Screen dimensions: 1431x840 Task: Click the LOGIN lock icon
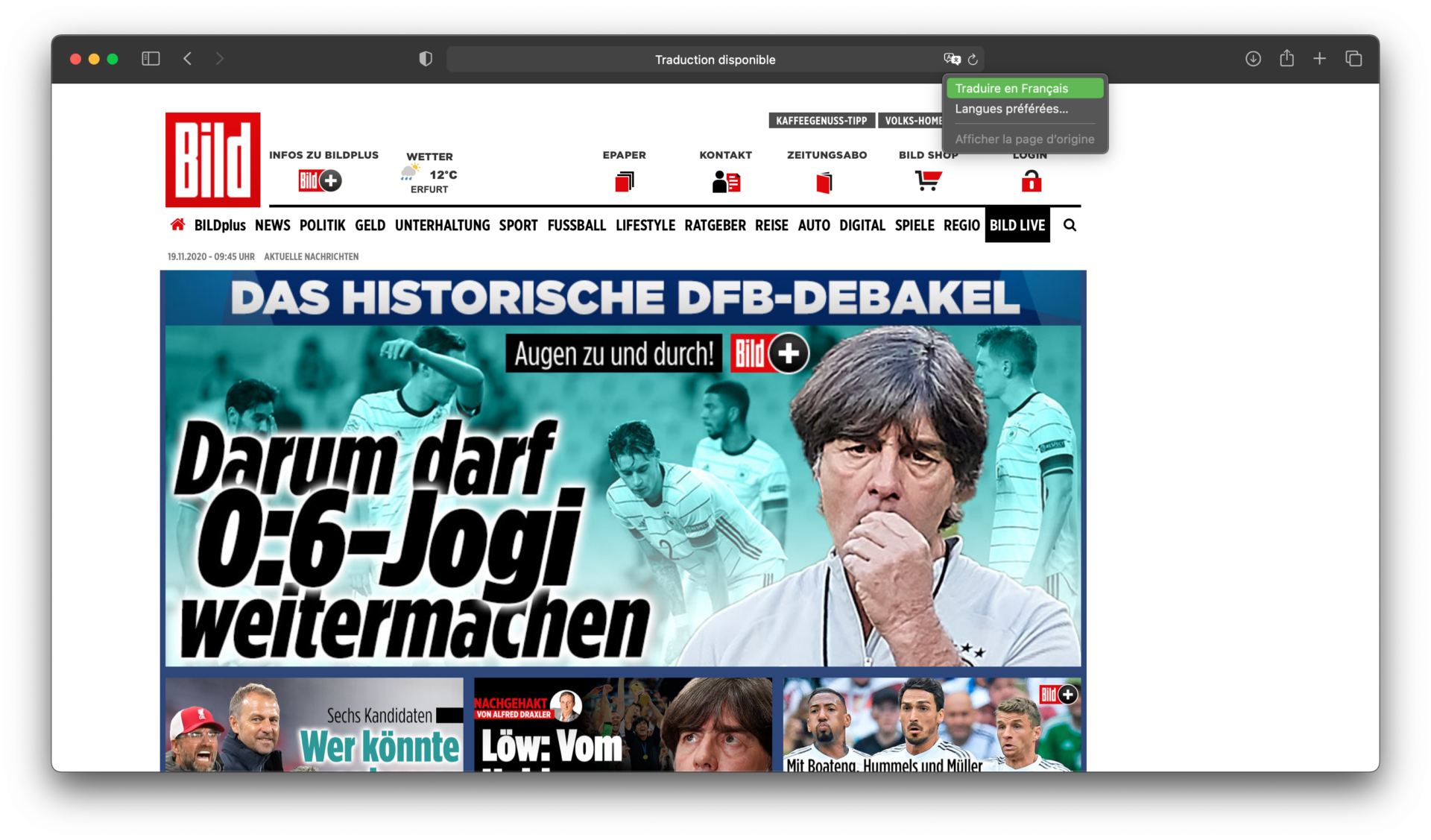(1031, 181)
